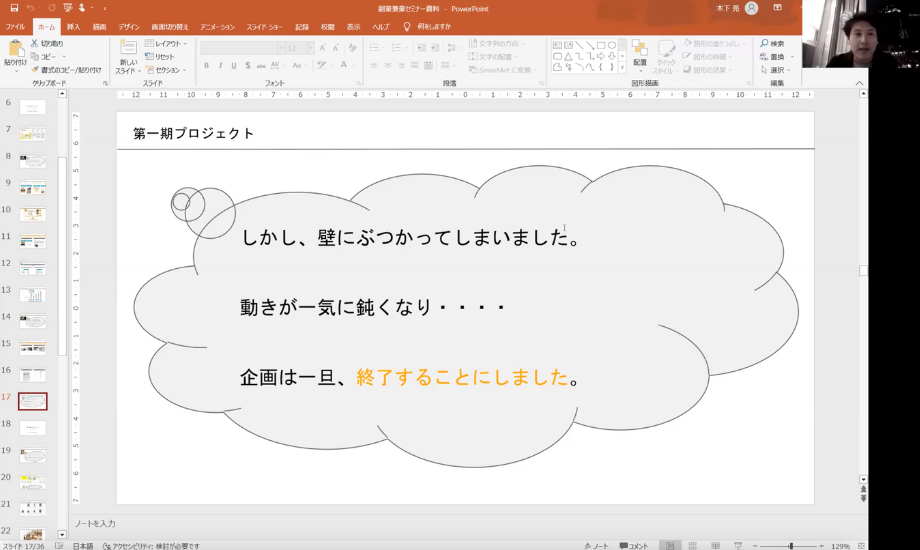Screen dimensions: 920x550
Task: Toggle underline formatting
Action: click(x=234, y=66)
